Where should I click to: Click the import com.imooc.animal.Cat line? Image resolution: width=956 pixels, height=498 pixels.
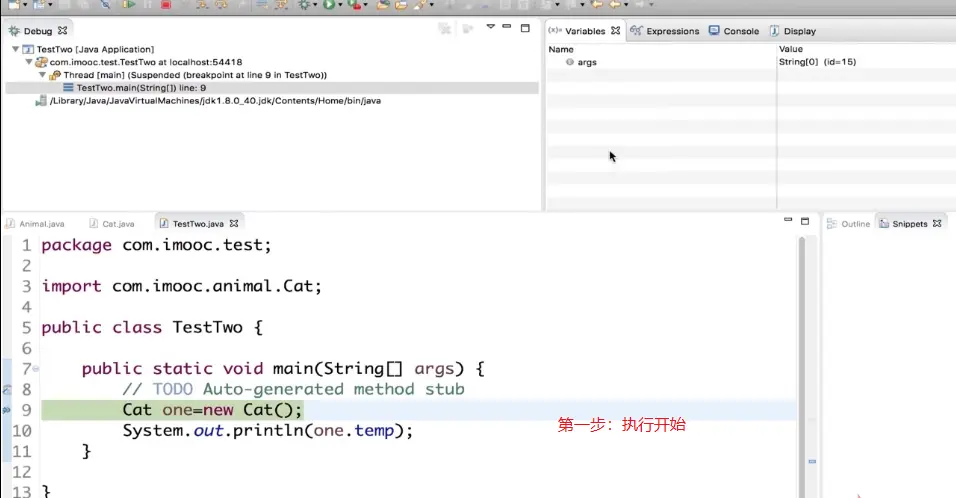click(181, 286)
